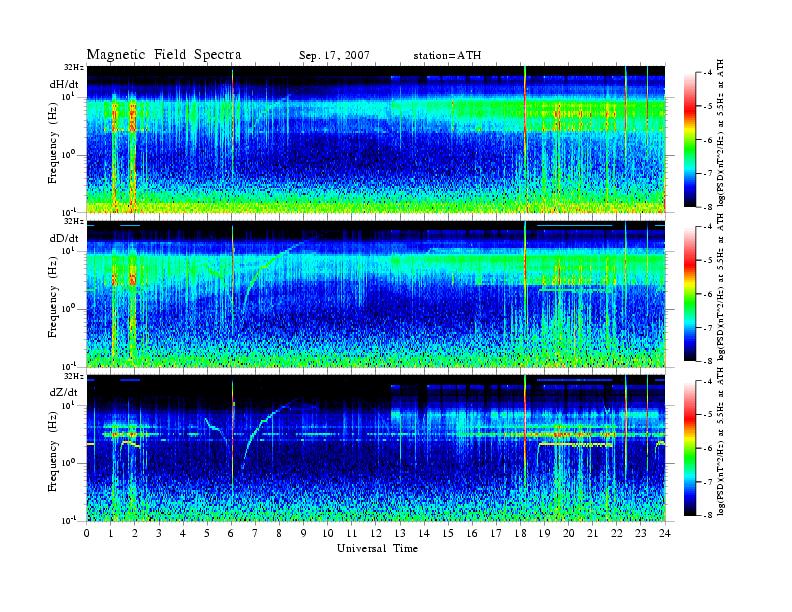
Task: Click the x-axis tick label "12"
Action: tap(376, 533)
